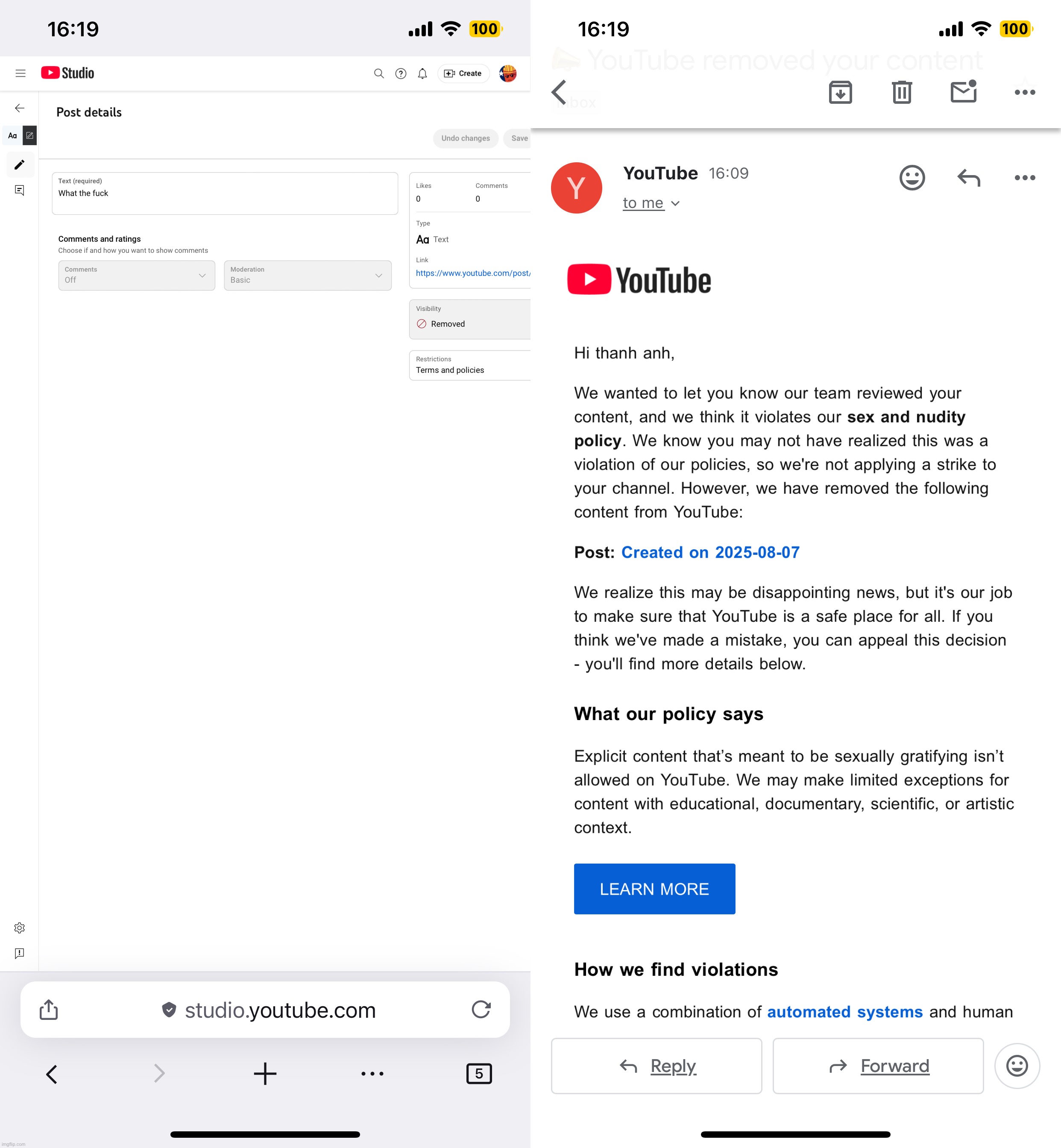Tap the Comments count value

[x=478, y=199]
